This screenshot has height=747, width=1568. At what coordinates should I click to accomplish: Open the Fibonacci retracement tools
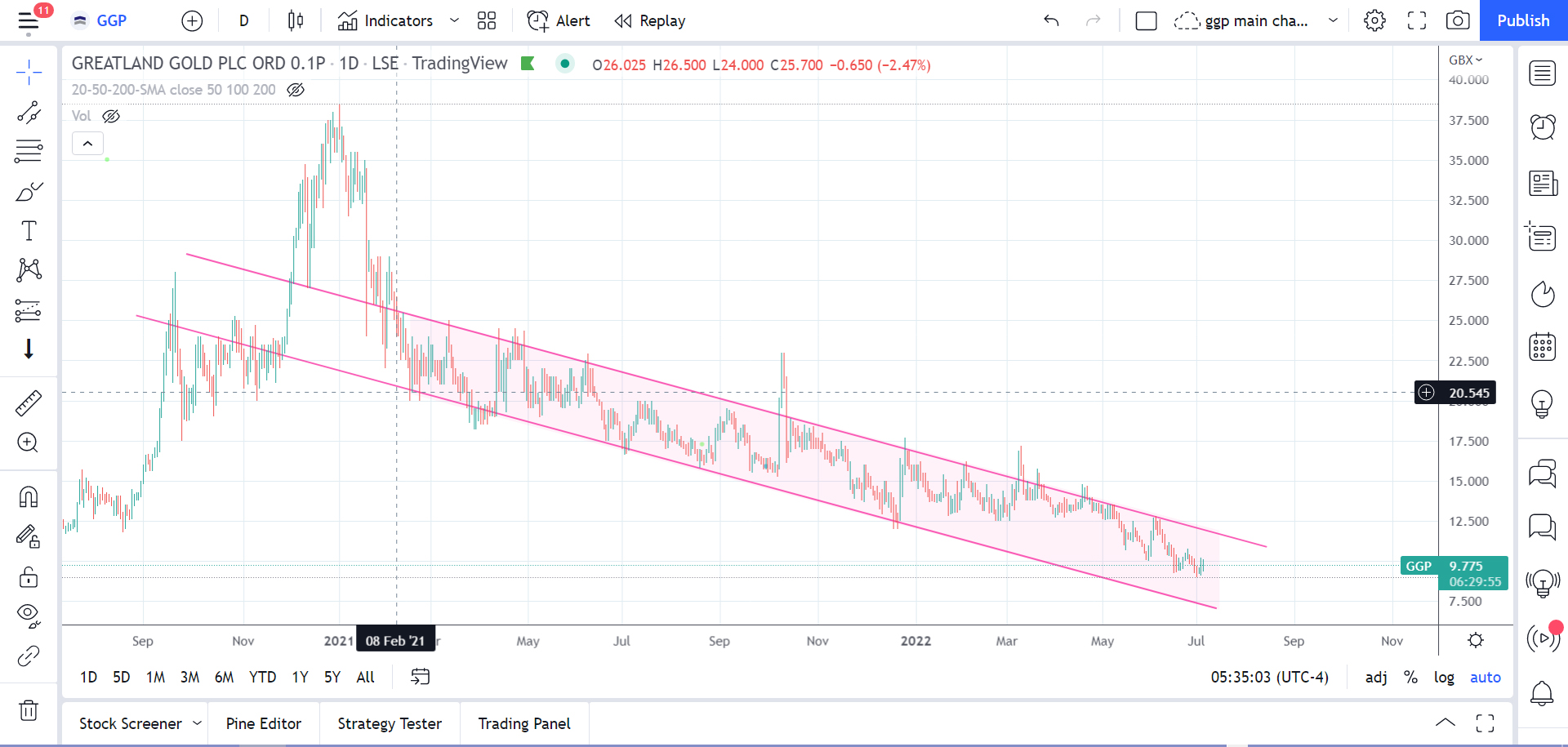(29, 151)
